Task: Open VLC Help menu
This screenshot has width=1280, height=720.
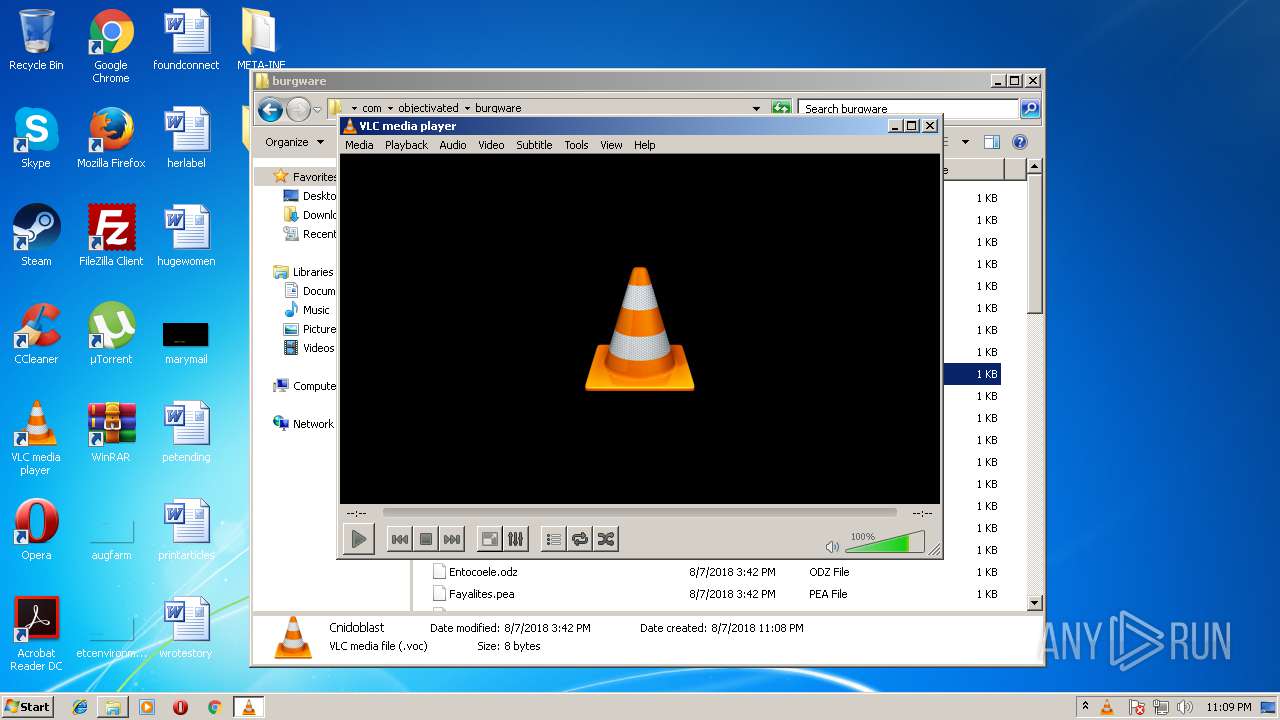Action: tap(645, 145)
